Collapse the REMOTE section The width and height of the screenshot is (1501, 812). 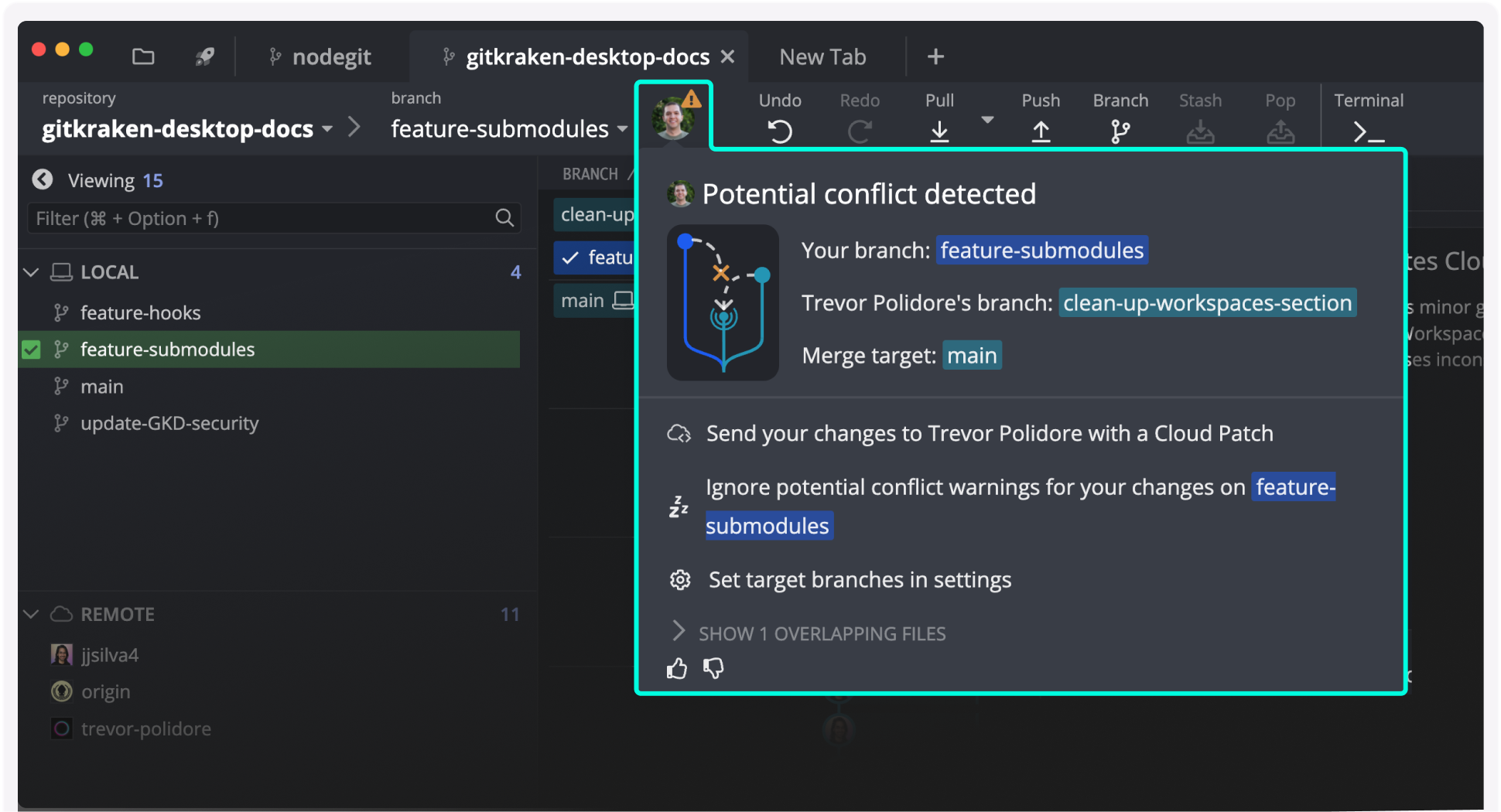31,614
